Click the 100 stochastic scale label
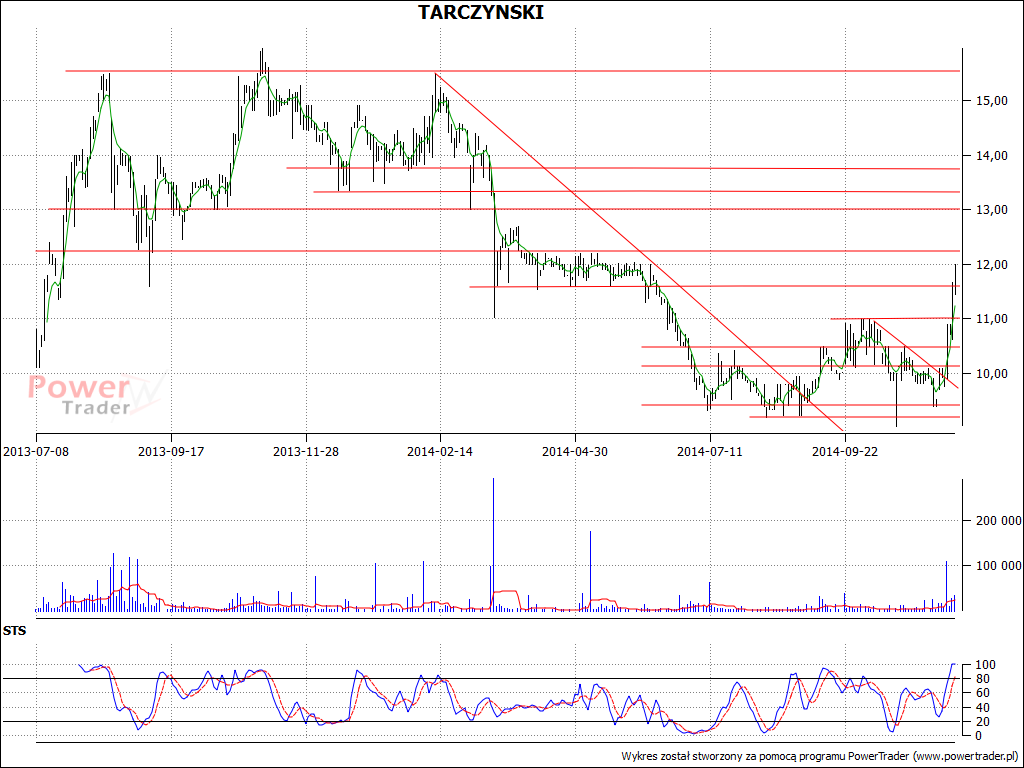Viewport: 1024px width, 768px height. point(985,665)
